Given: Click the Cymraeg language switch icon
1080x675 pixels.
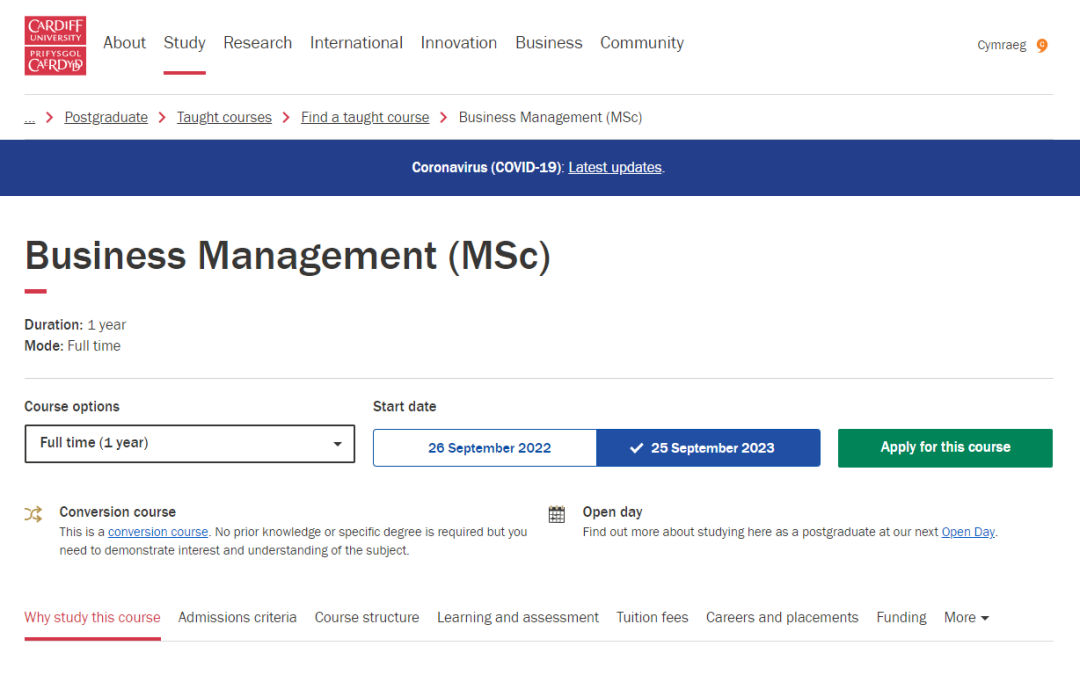Looking at the screenshot, I should coord(1041,45).
